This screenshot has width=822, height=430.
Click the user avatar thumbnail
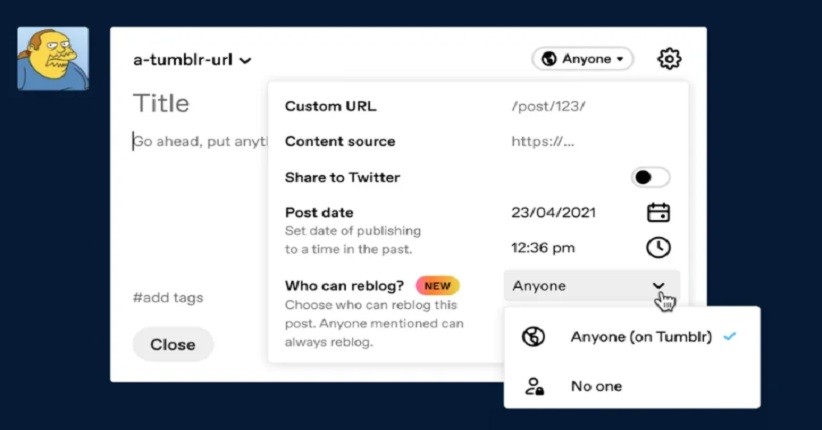tap(53, 58)
